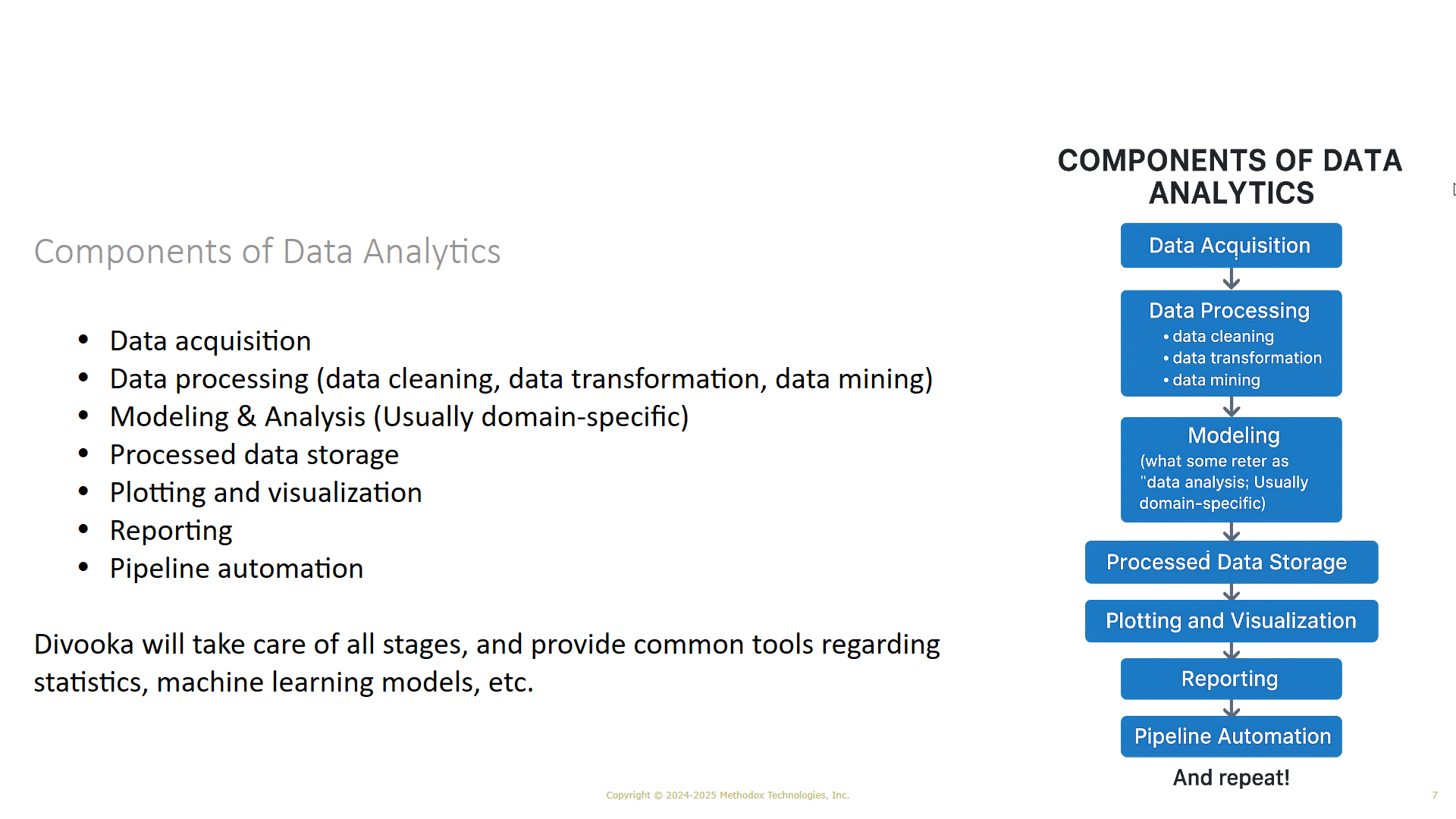Click the Methodox copyright footer

tap(727, 795)
